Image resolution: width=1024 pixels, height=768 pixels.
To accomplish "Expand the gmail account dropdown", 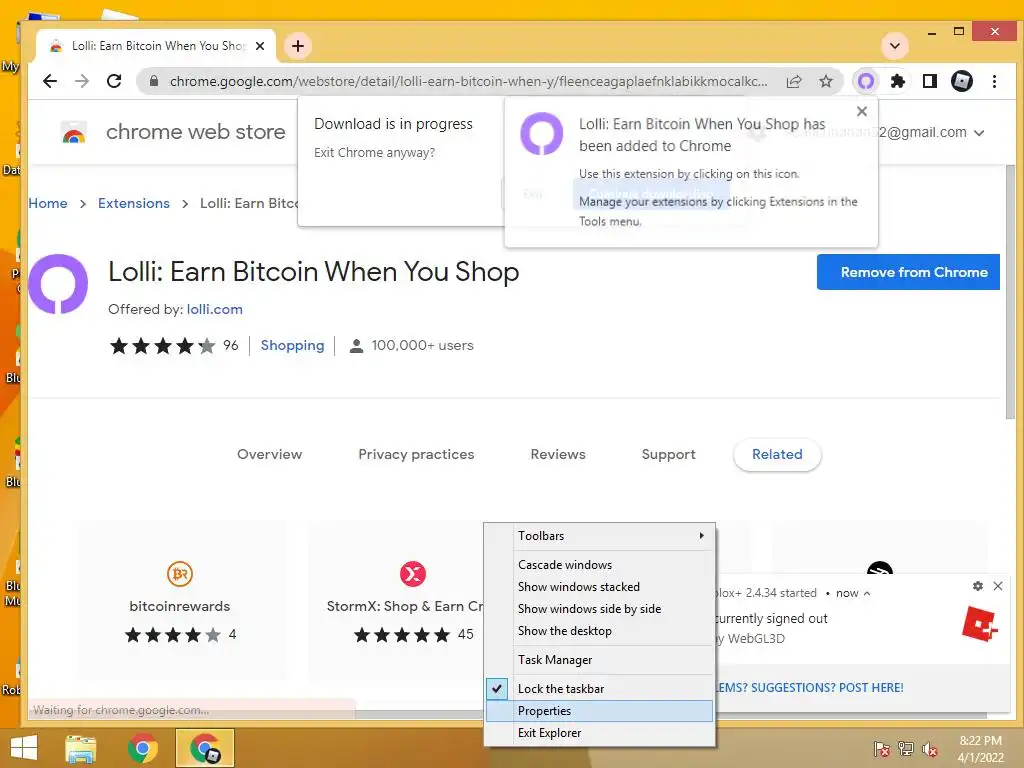I will coord(979,133).
